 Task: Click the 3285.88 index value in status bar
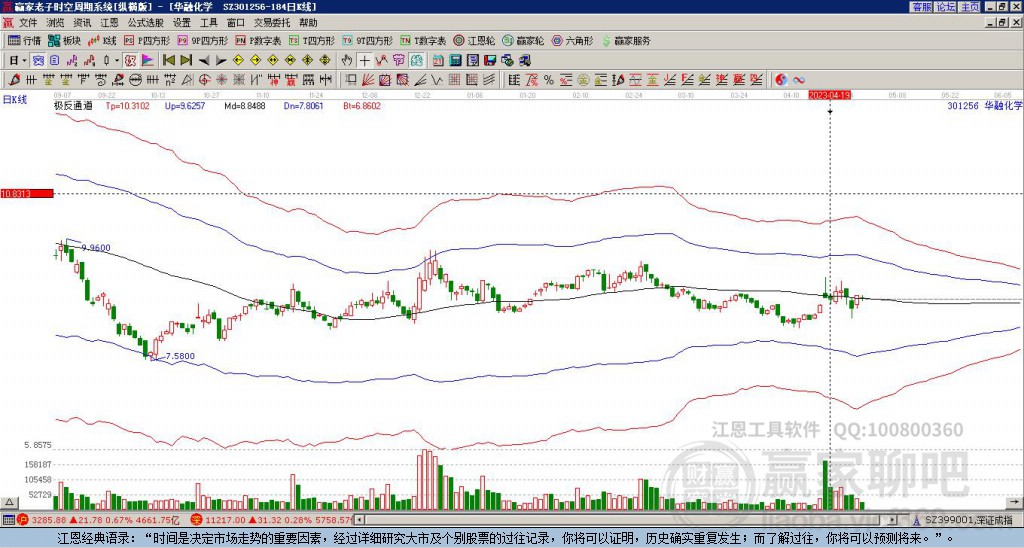48,520
